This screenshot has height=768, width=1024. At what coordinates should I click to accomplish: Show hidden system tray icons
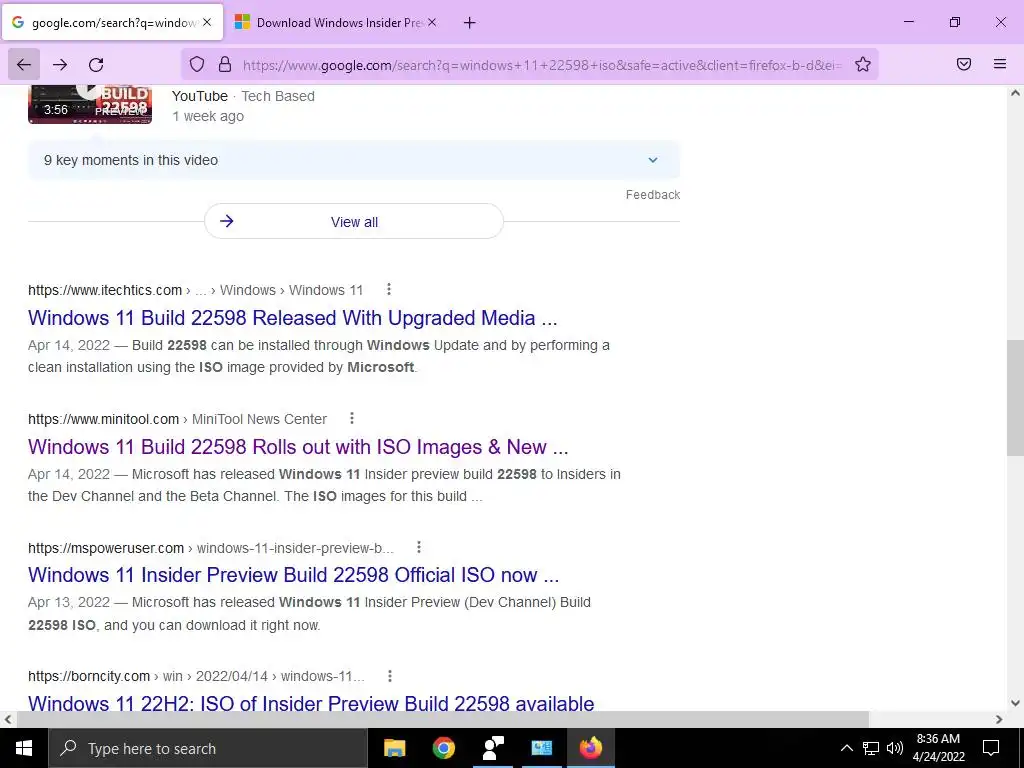846,748
